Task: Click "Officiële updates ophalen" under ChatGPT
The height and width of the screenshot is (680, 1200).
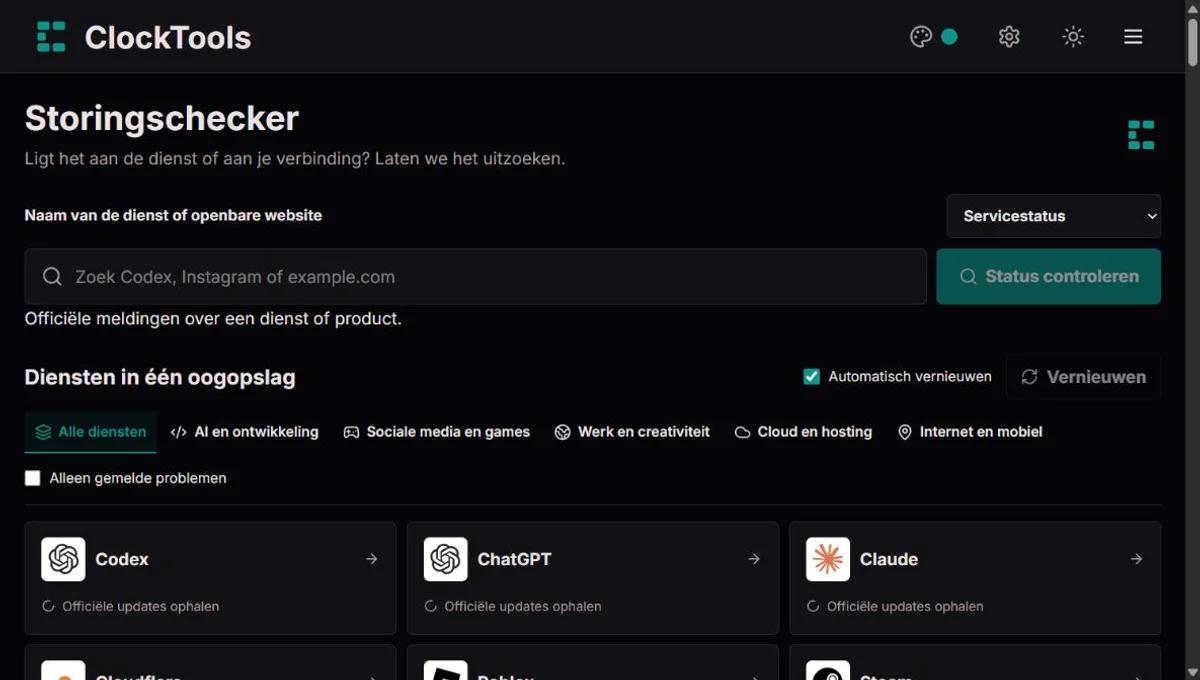Action: (523, 606)
